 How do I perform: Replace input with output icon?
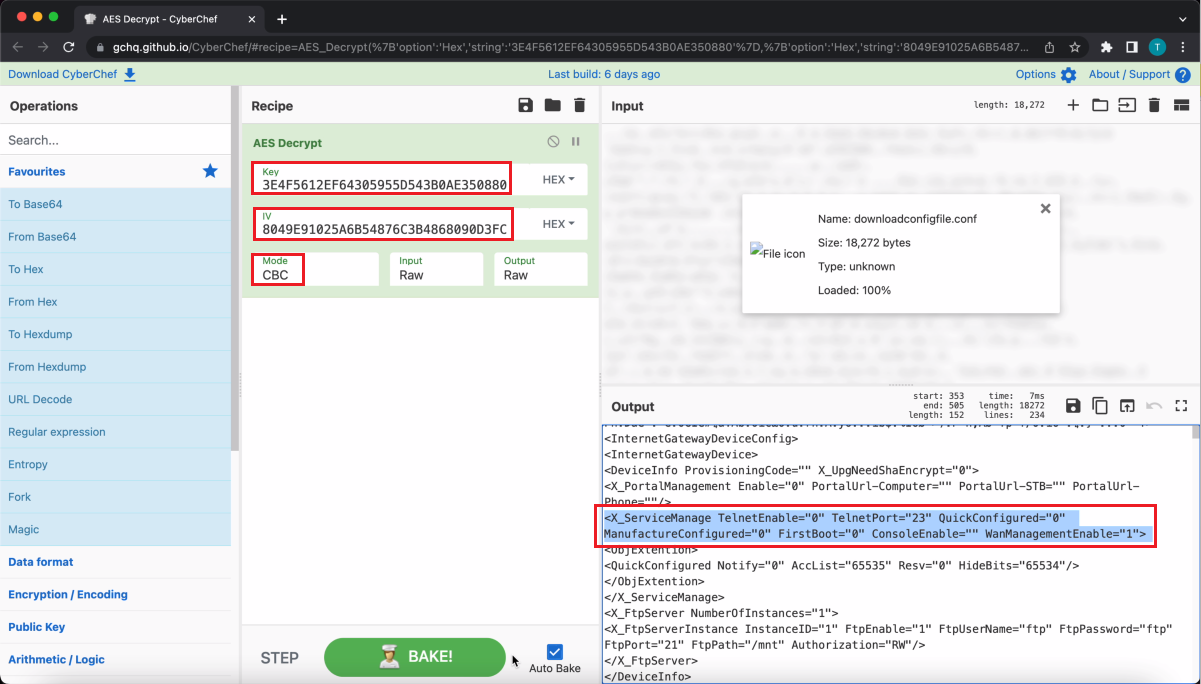click(x=1127, y=406)
